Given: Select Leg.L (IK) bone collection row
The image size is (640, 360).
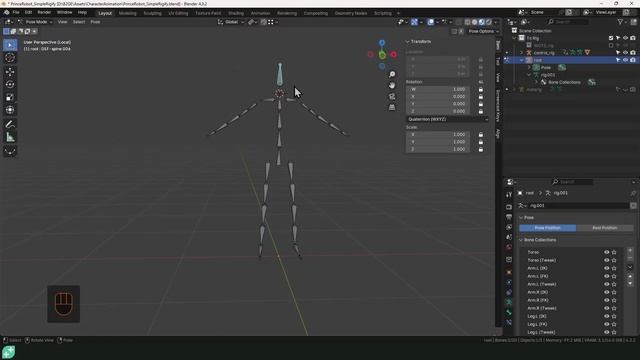Looking at the screenshot, I should 572,316.
